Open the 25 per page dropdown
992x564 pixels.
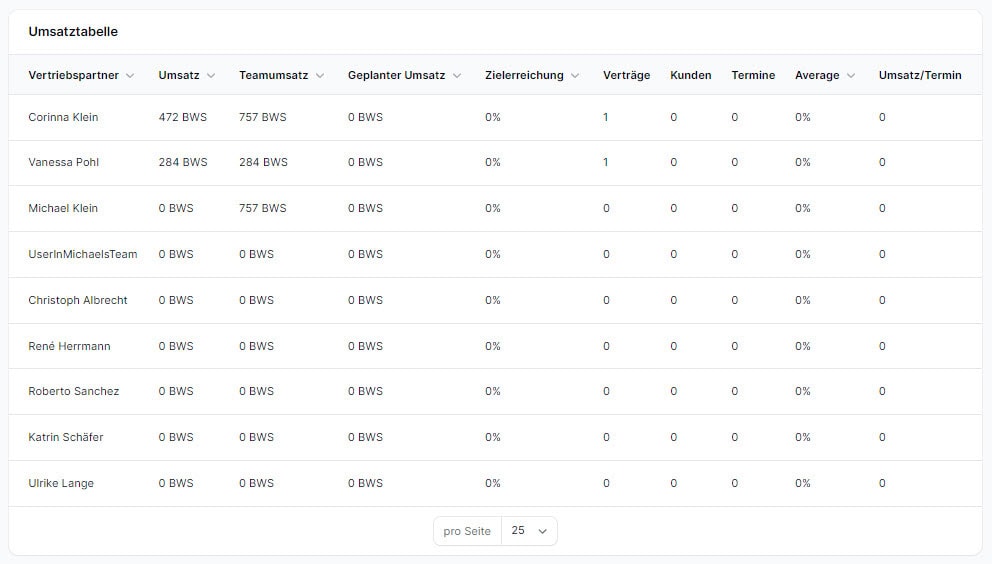tap(529, 531)
